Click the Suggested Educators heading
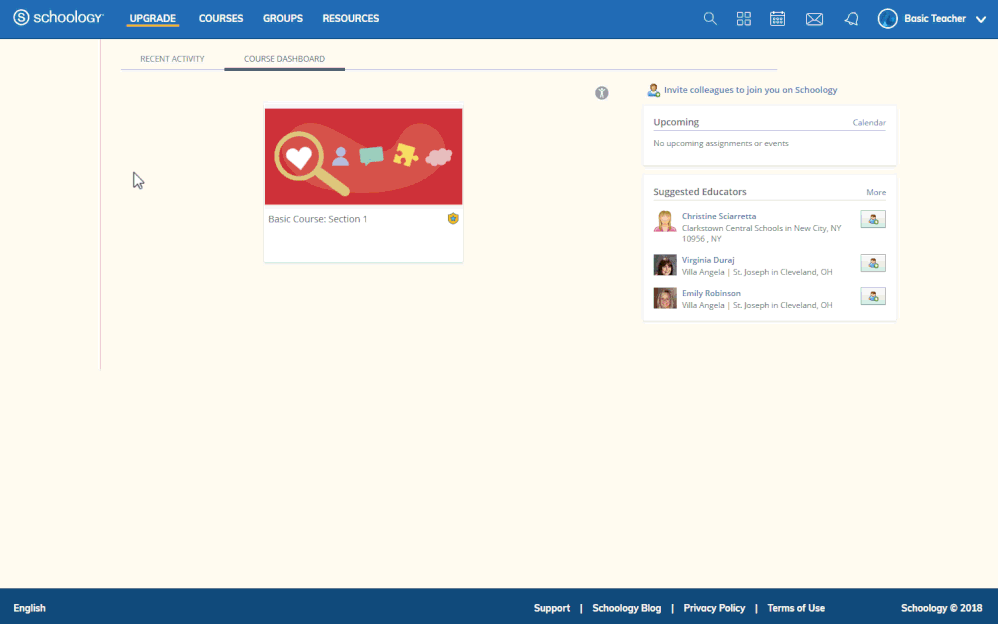 [x=699, y=192]
